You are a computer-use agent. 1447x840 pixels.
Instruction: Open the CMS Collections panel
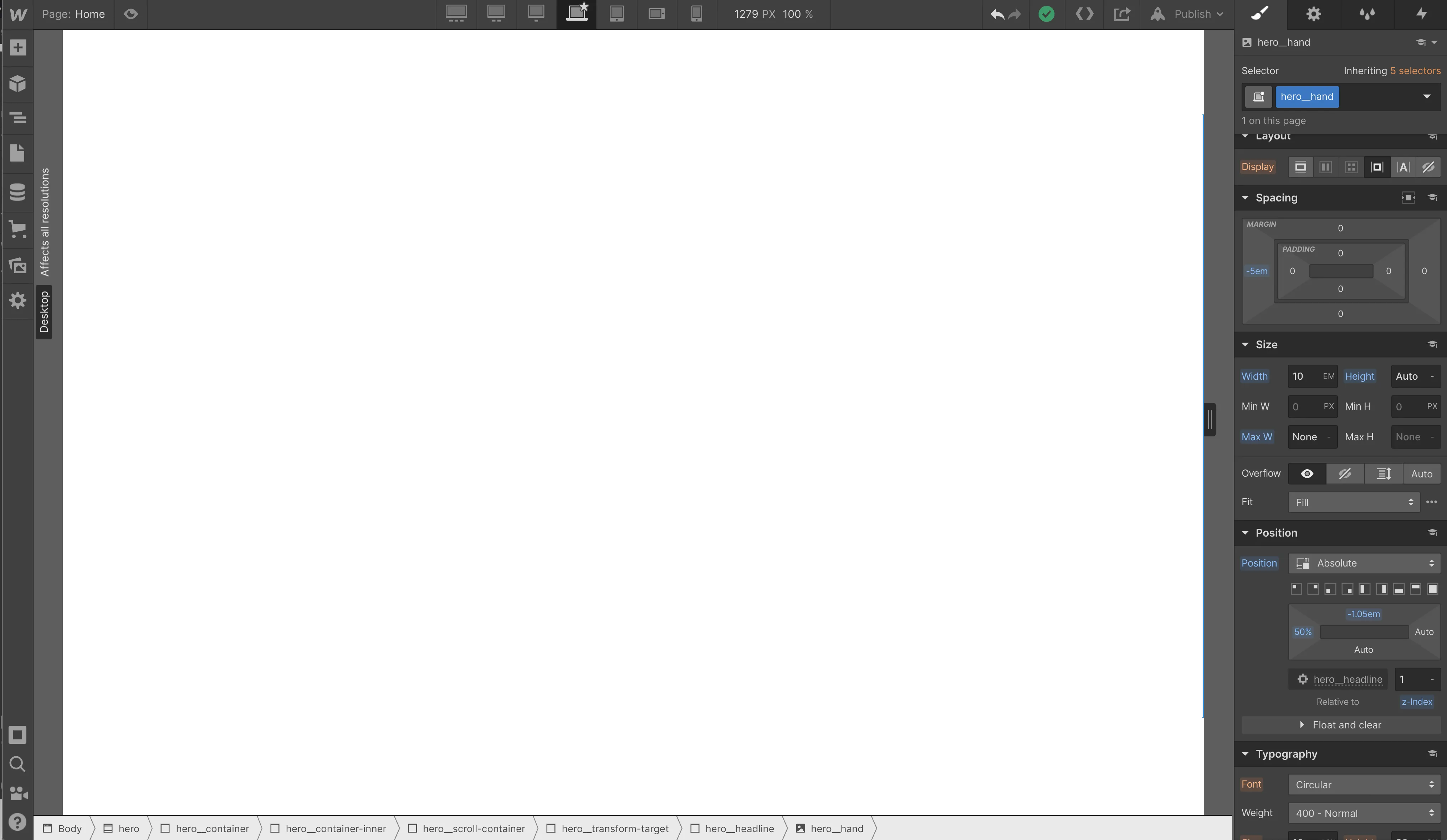pos(17,192)
